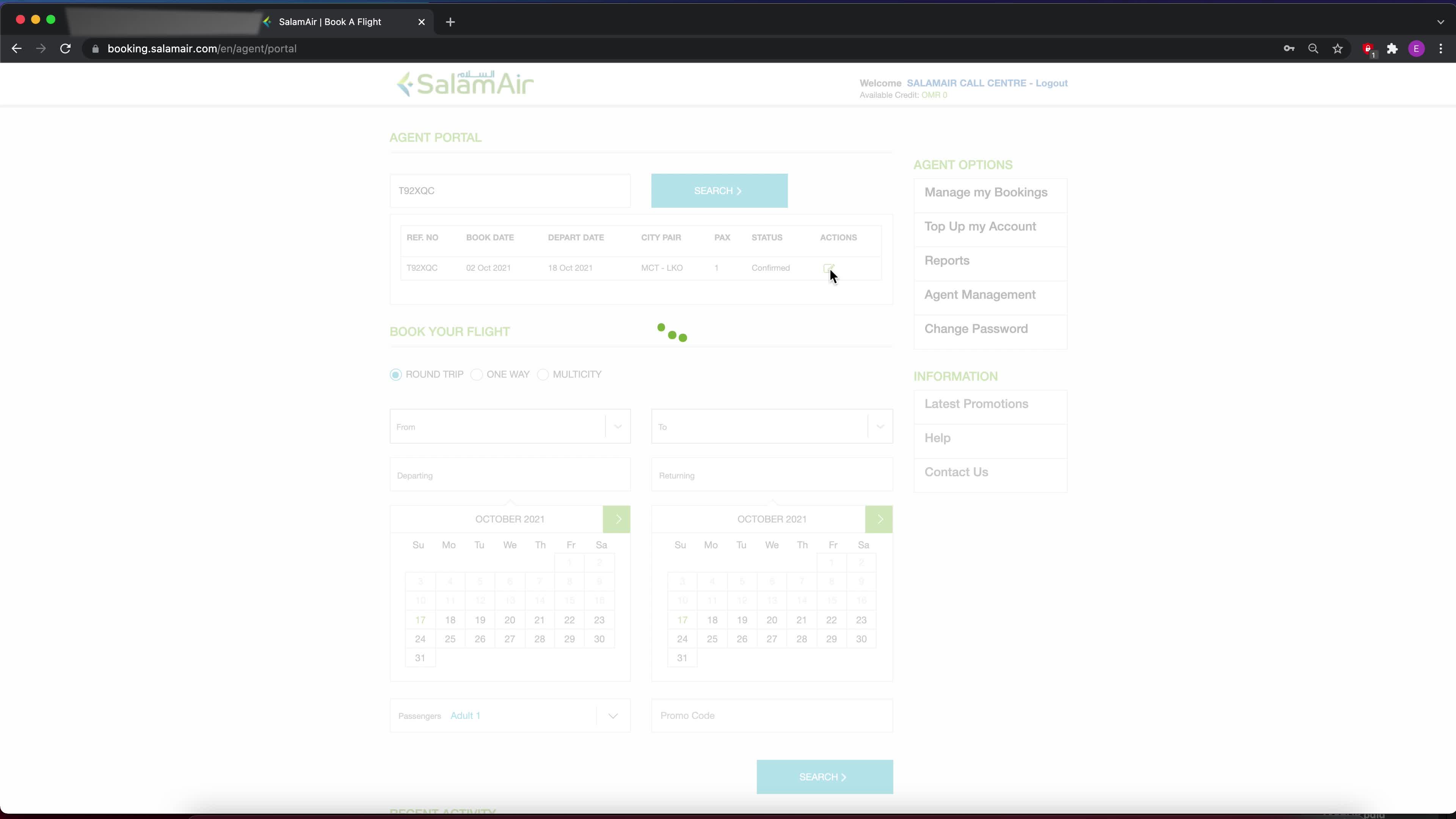Open Manage my Bookings option
This screenshot has height=819, width=1456.
pos(986,193)
